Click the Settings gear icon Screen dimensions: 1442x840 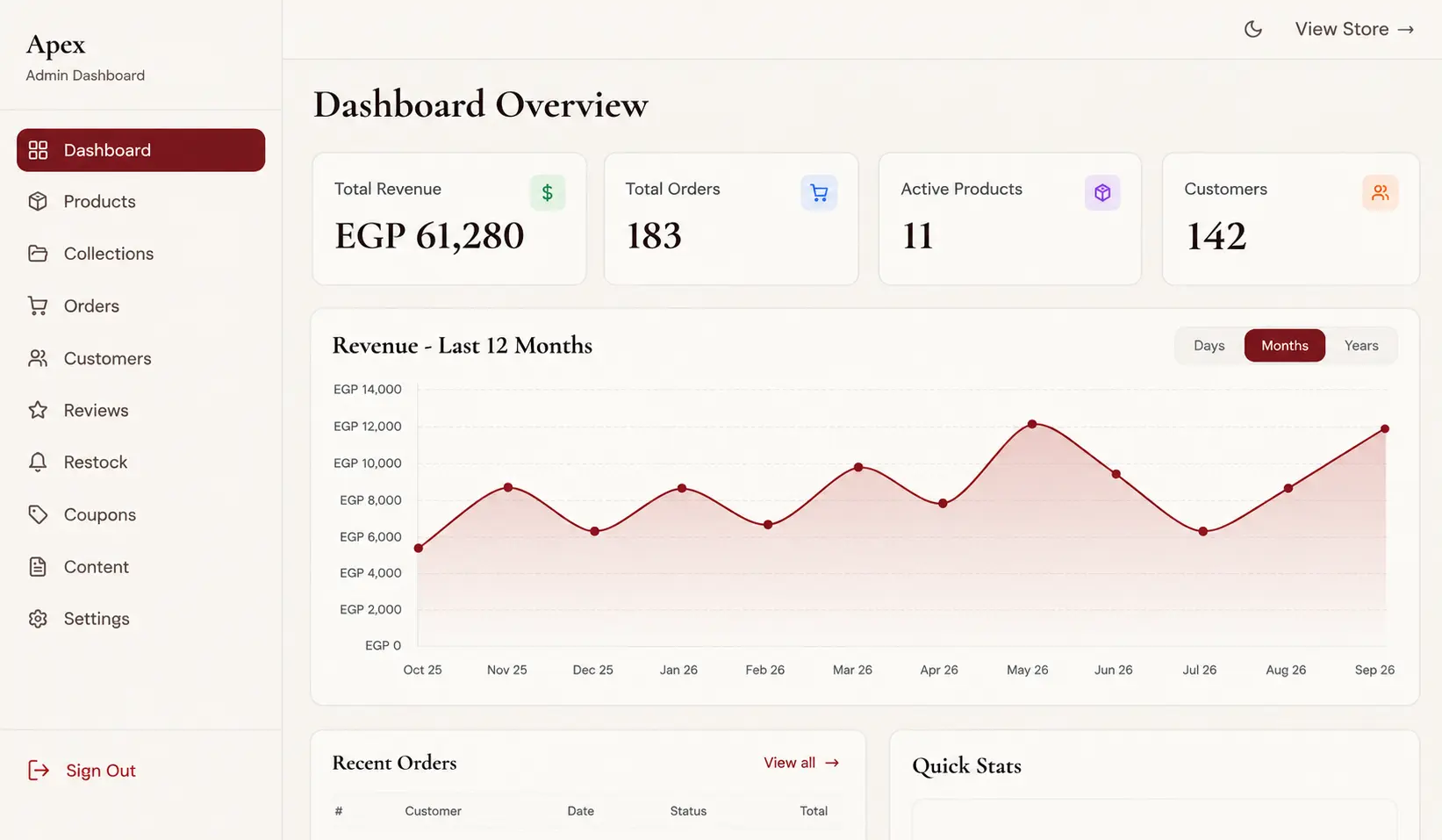(38, 619)
